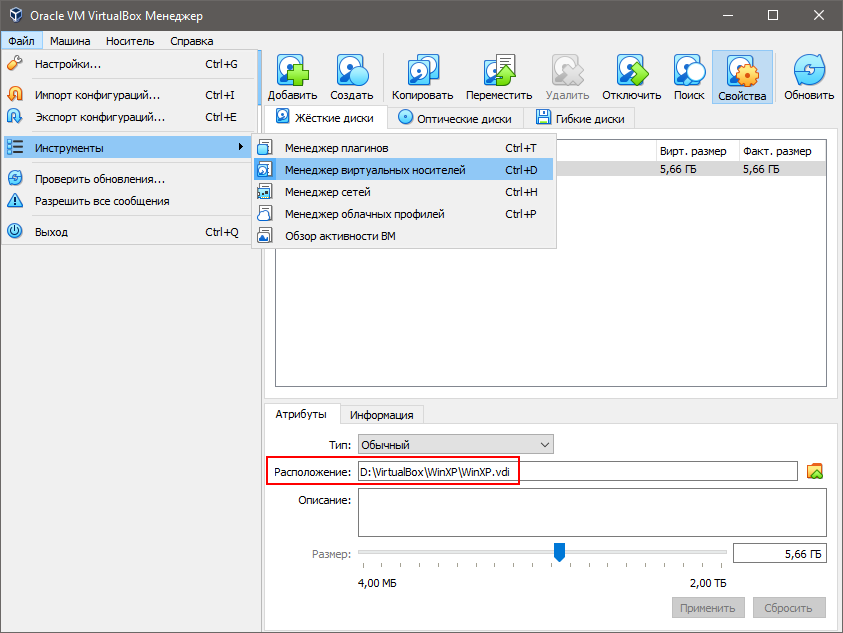Click the Менеджер облачных профилей icon
The image size is (843, 633).
tap(265, 214)
